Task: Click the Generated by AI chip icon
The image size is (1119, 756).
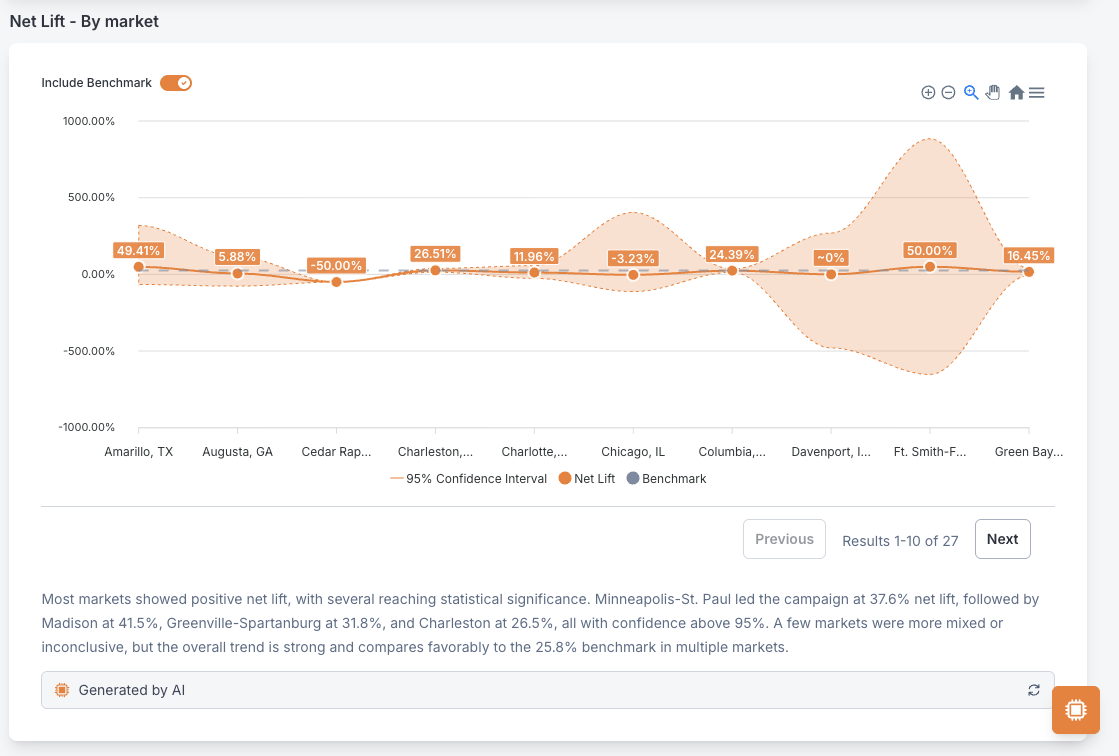Action: click(x=62, y=690)
